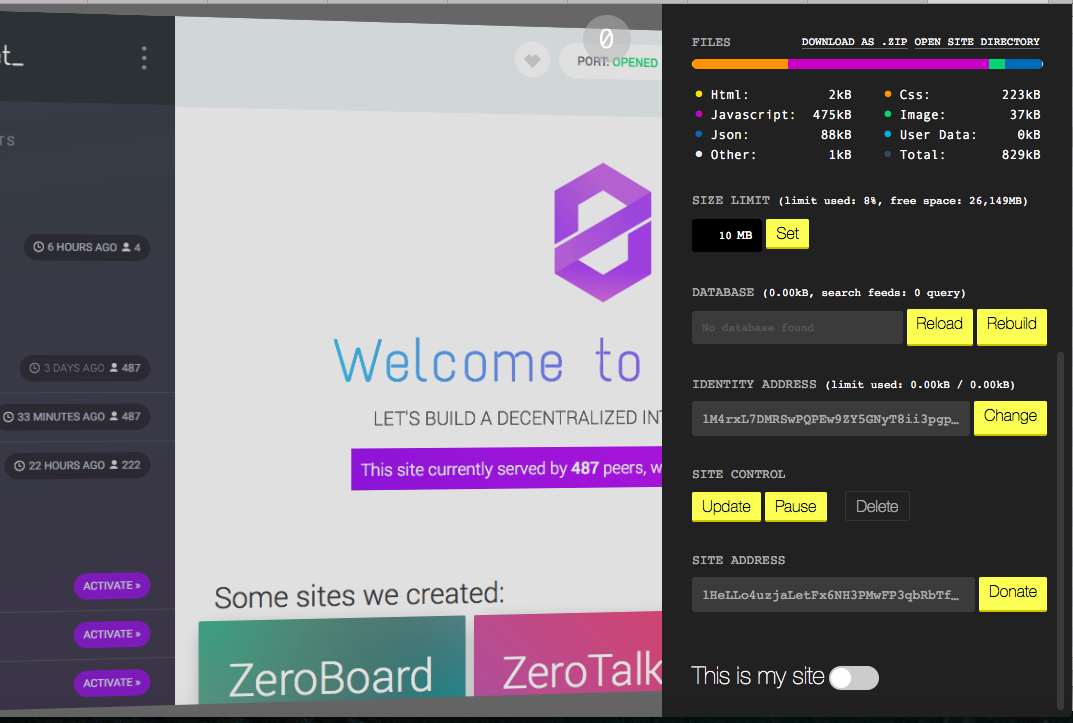Toggle the This is my site switch
1073x723 pixels.
click(853, 678)
